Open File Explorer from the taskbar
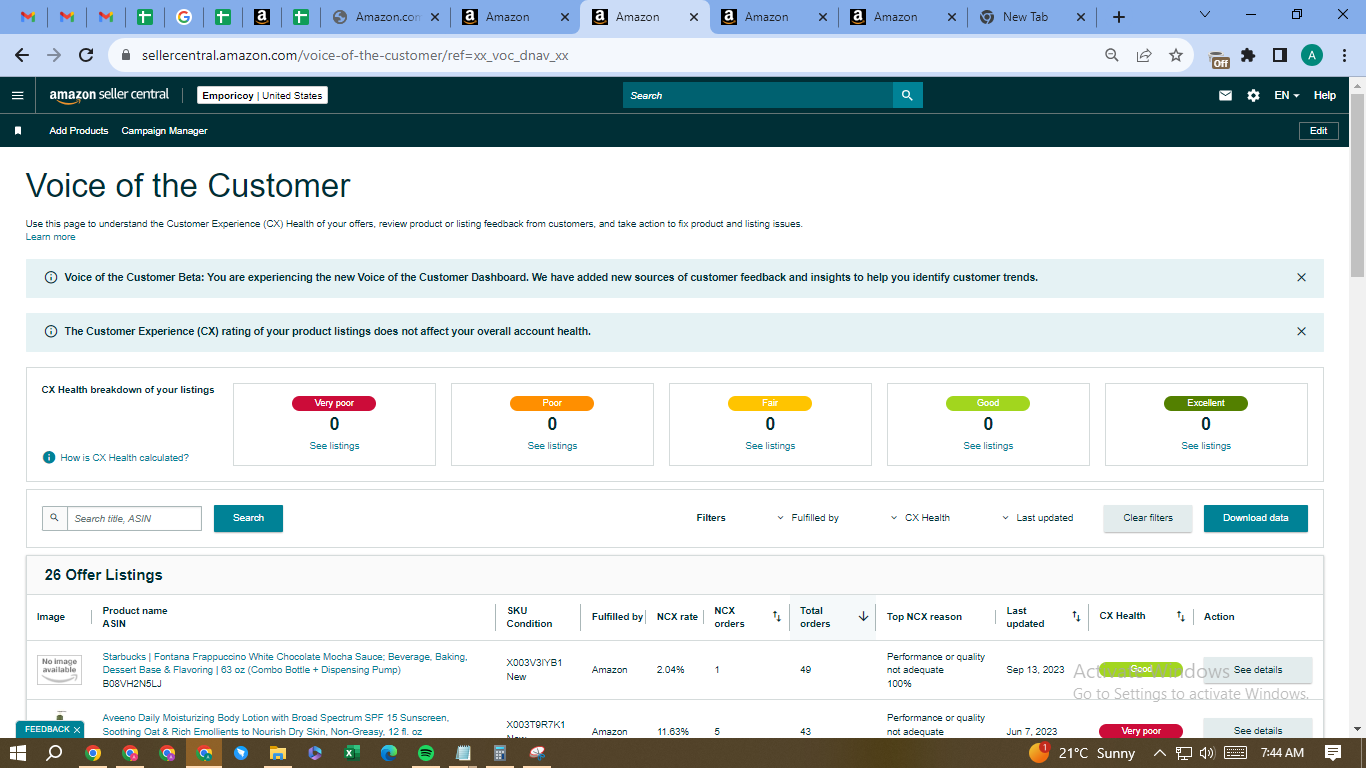The image size is (1366, 768). 278,753
